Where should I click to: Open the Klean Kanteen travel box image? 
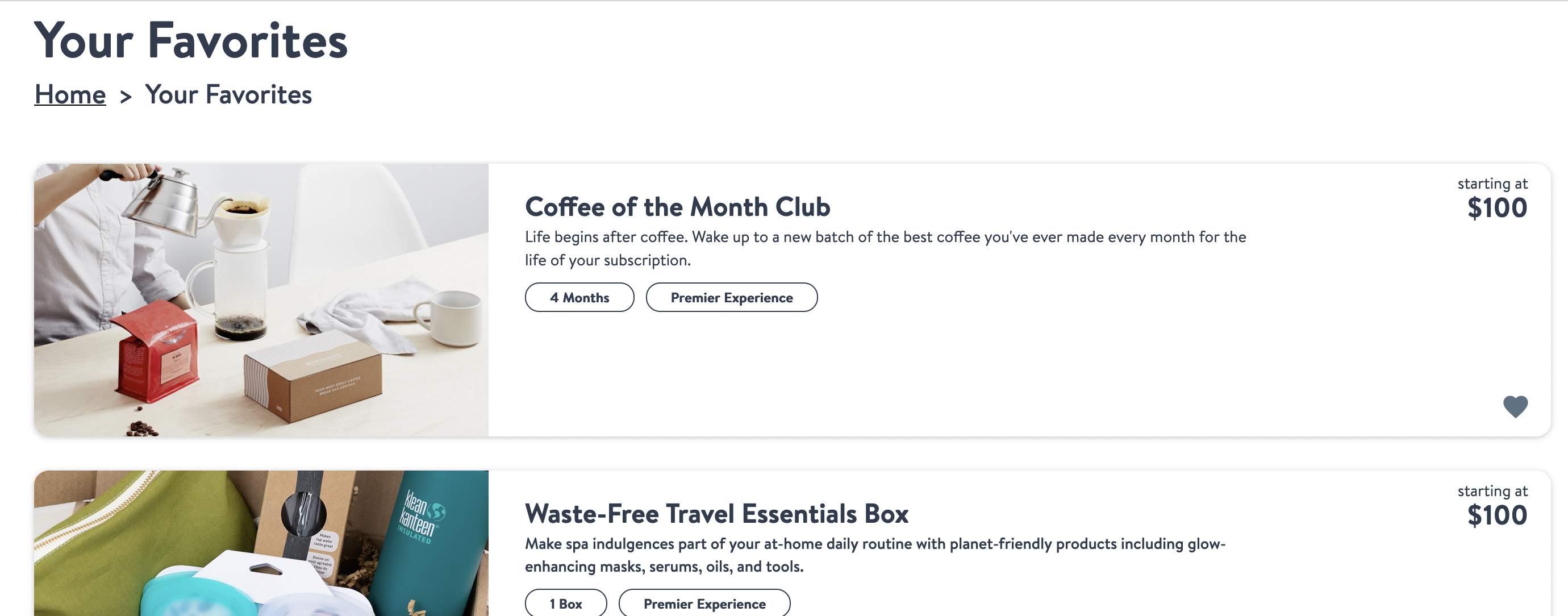[261, 543]
